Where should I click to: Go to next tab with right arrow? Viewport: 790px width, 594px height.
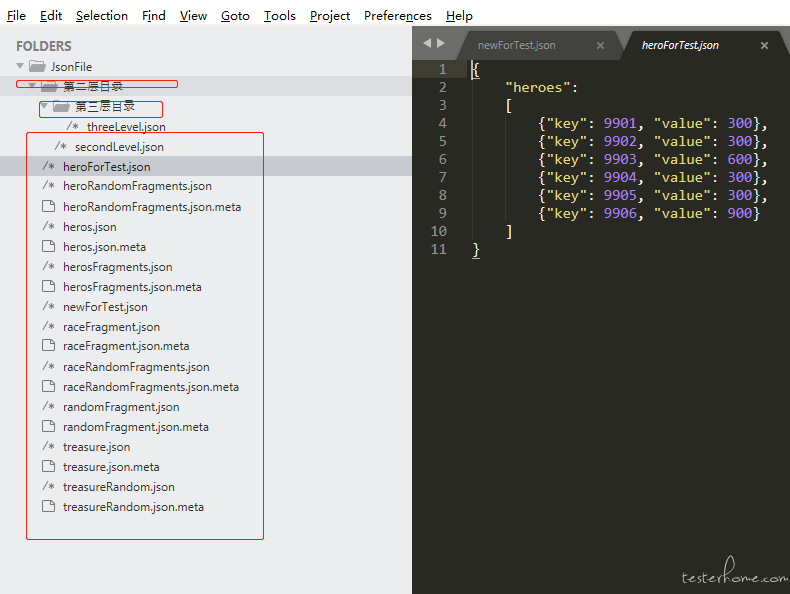pyautogui.click(x=441, y=43)
